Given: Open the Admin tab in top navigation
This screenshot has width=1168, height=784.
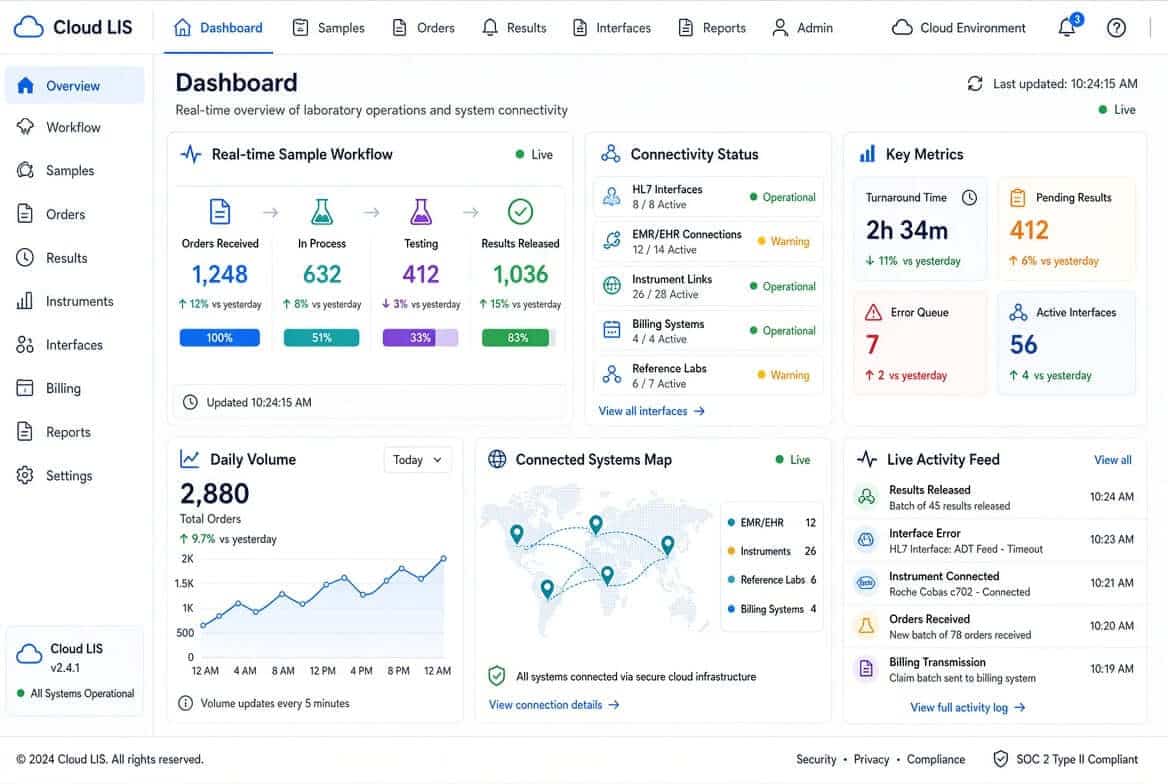Looking at the screenshot, I should tap(802, 28).
